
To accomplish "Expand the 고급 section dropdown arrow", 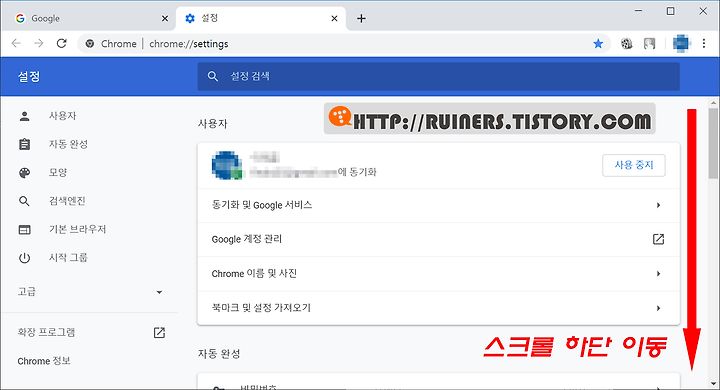I will pyautogui.click(x=159, y=292).
